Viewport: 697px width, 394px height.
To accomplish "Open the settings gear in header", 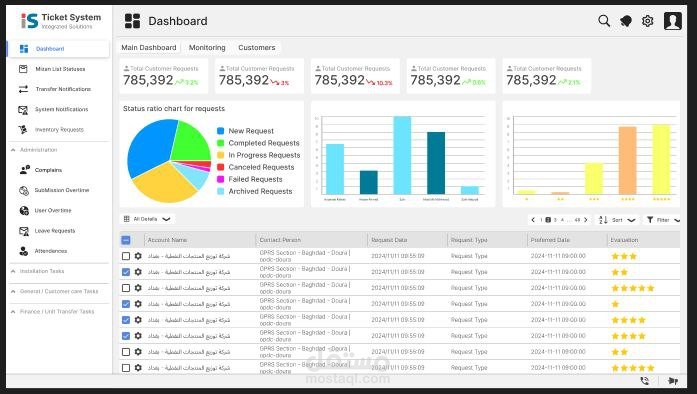I will click(648, 21).
